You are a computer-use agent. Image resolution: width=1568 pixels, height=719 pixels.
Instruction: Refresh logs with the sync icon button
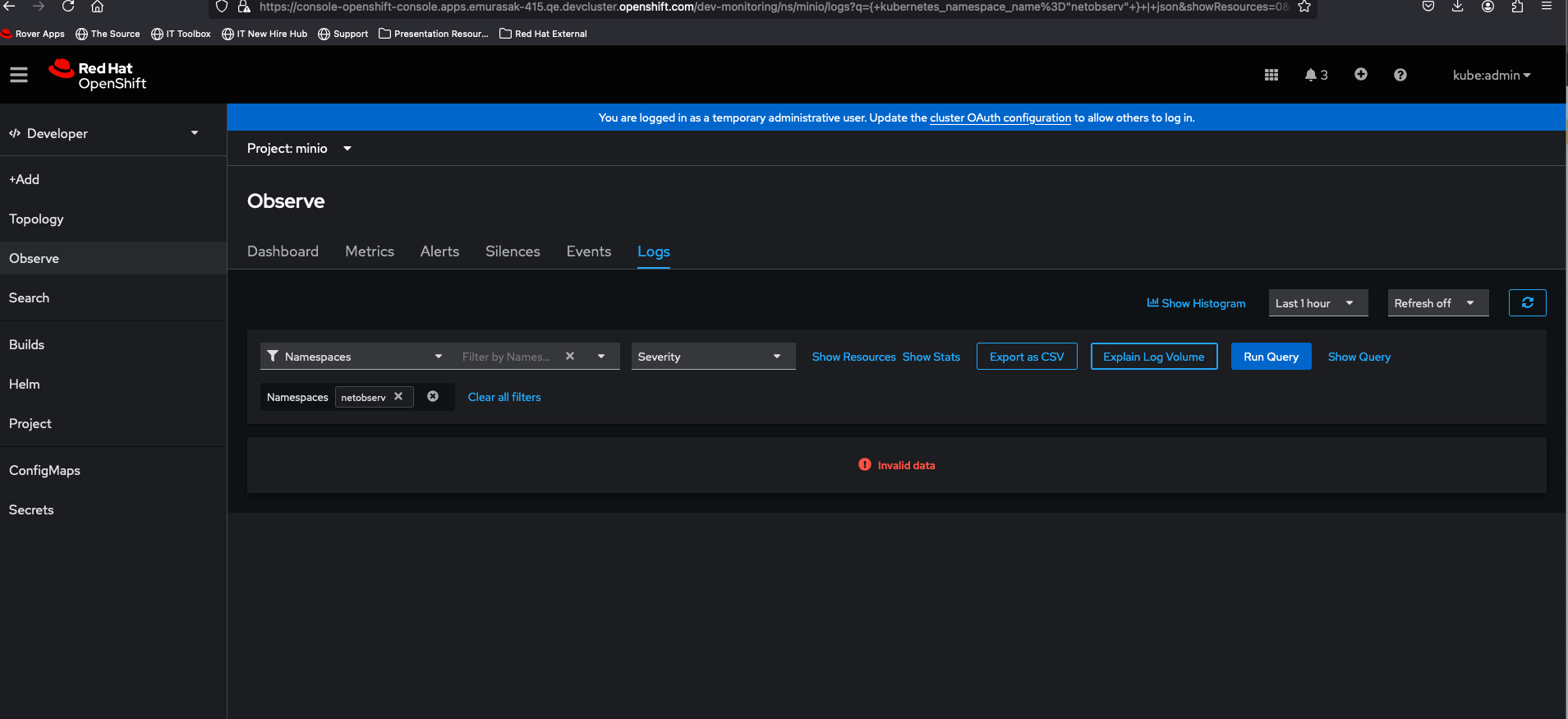[1528, 303]
